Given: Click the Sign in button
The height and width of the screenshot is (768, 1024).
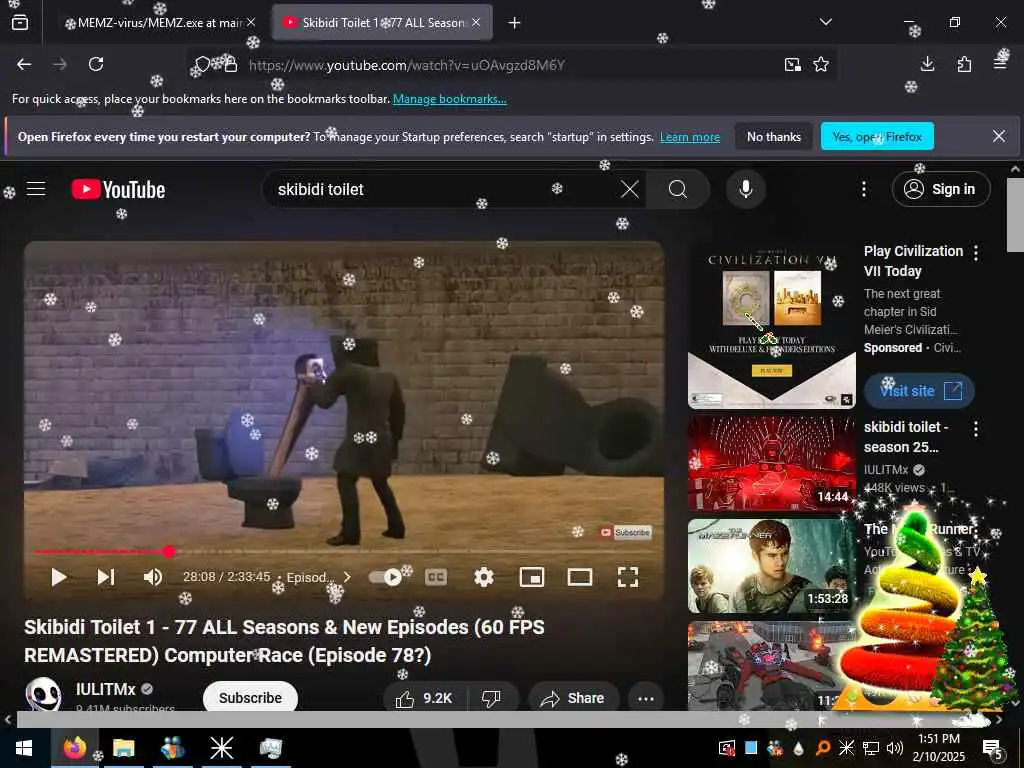Looking at the screenshot, I should pyautogui.click(x=940, y=189).
